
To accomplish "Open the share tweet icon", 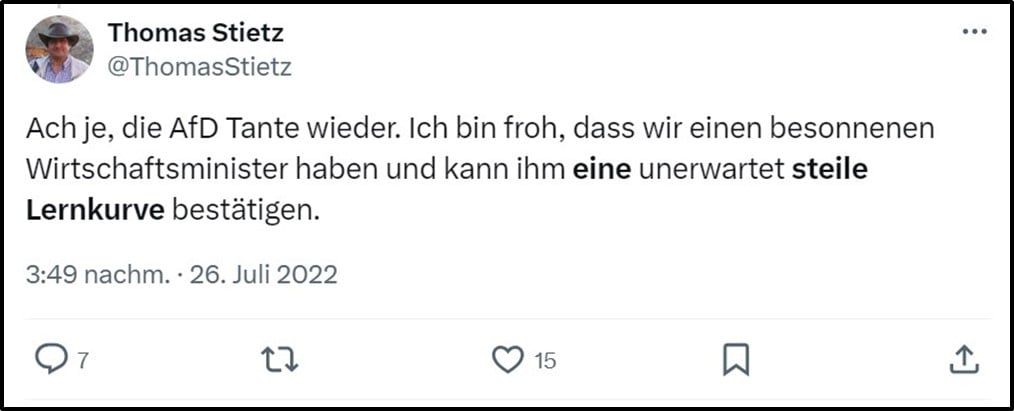I will pyautogui.click(x=962, y=359).
